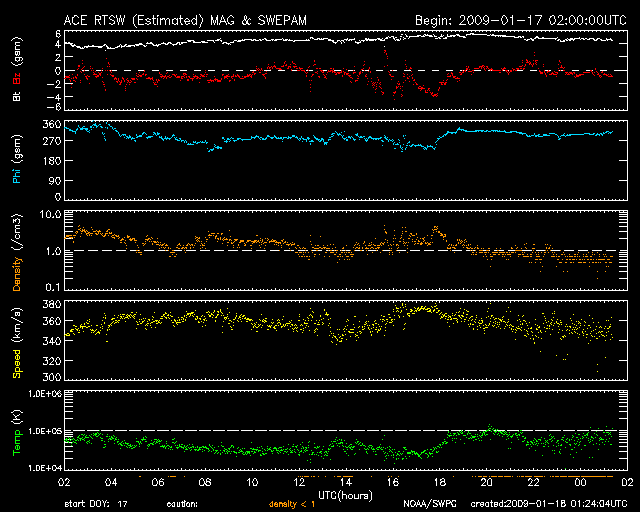Click the Begin: 2009-01-17 02:00:00UTC timestamp

(x=521, y=20)
